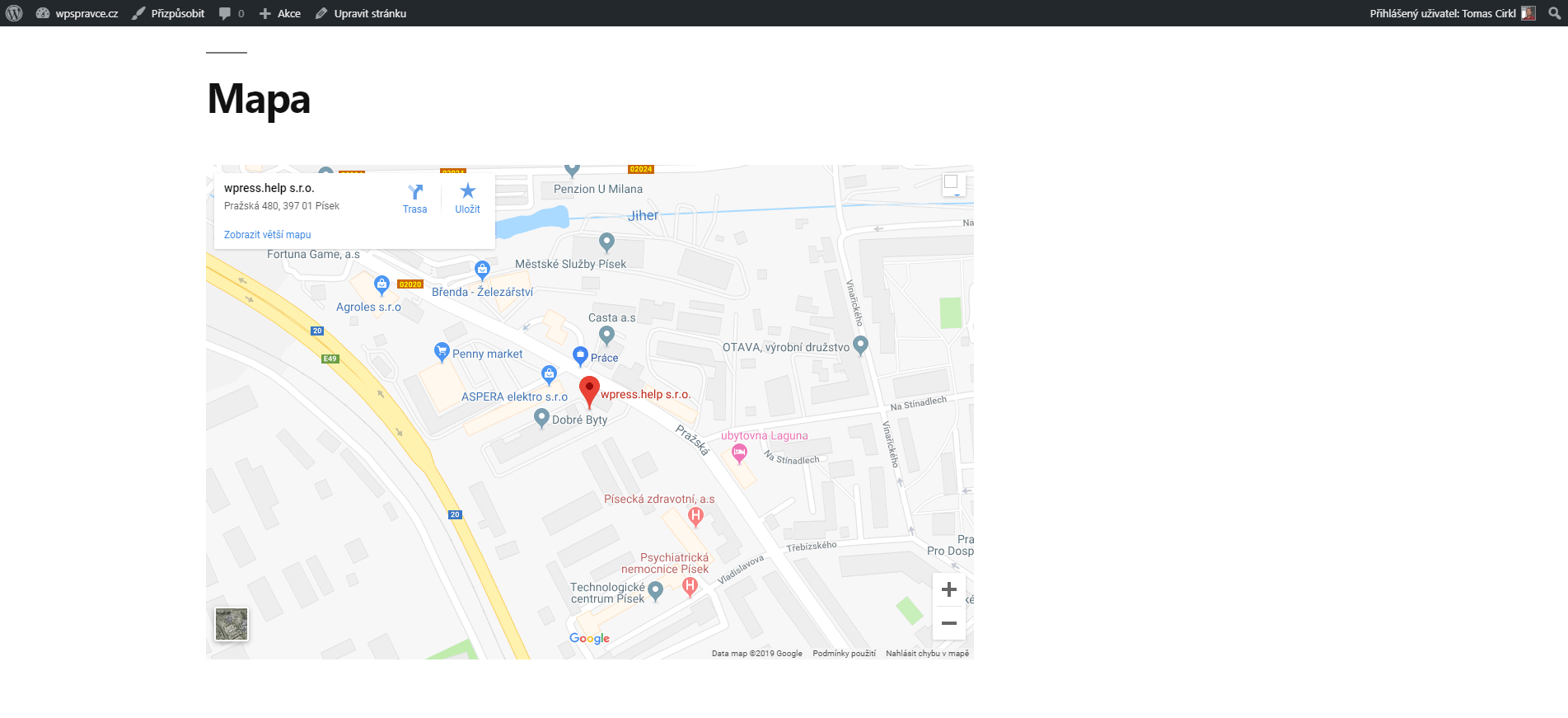Click the wpress.help s.r.o. info card title
1568x718 pixels.
(269, 188)
